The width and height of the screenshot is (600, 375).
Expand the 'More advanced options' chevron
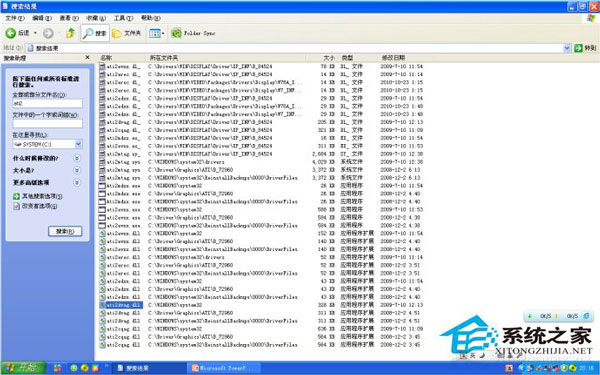(x=77, y=183)
